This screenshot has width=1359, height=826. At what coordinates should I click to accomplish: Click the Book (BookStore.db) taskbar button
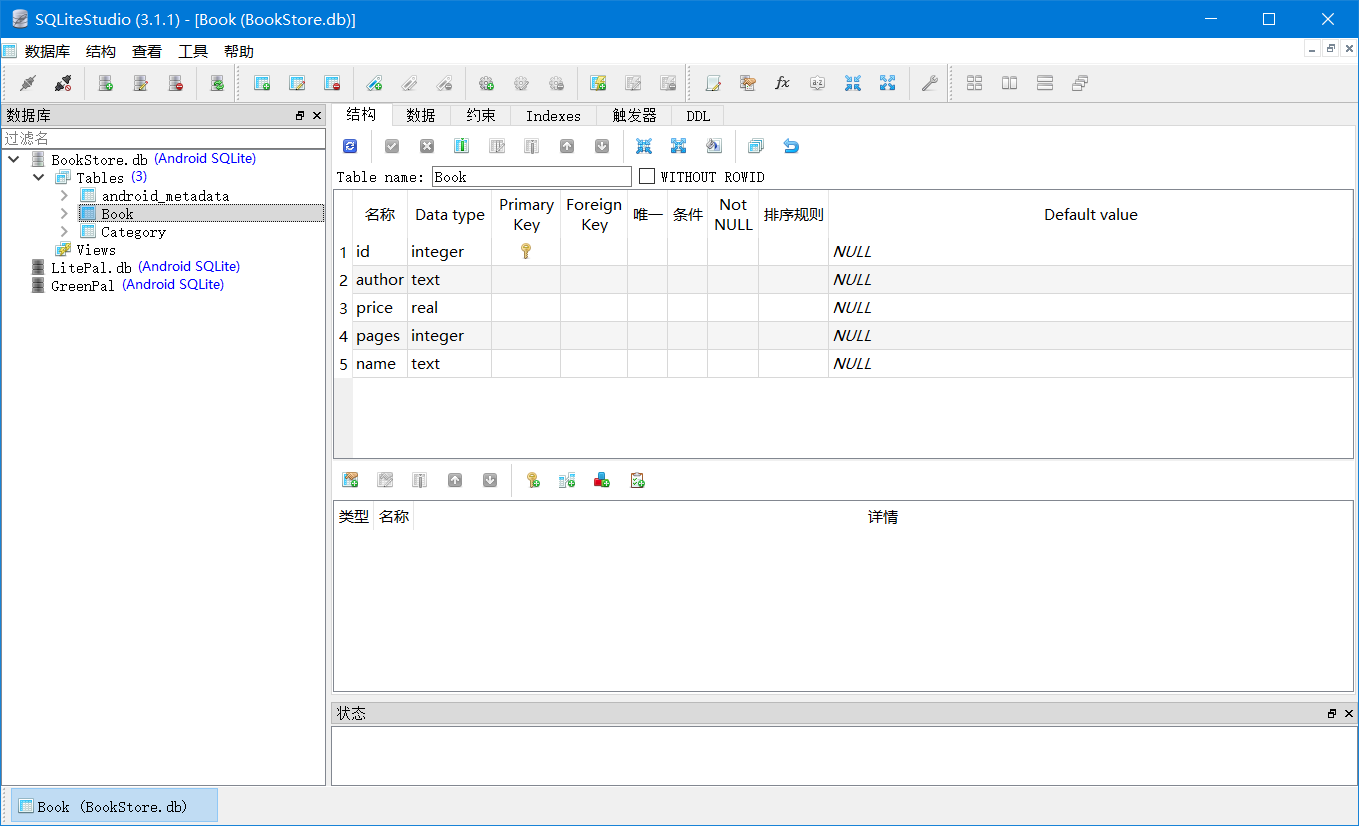point(114,806)
